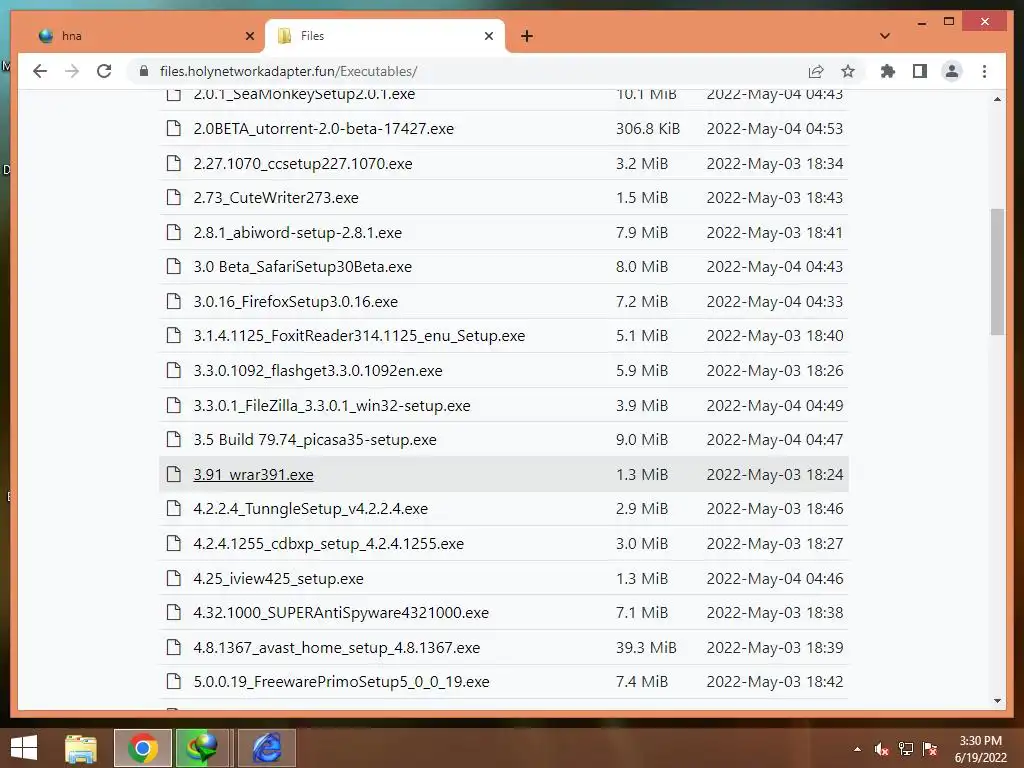Click file icon beside FileZilla row

(x=174, y=405)
